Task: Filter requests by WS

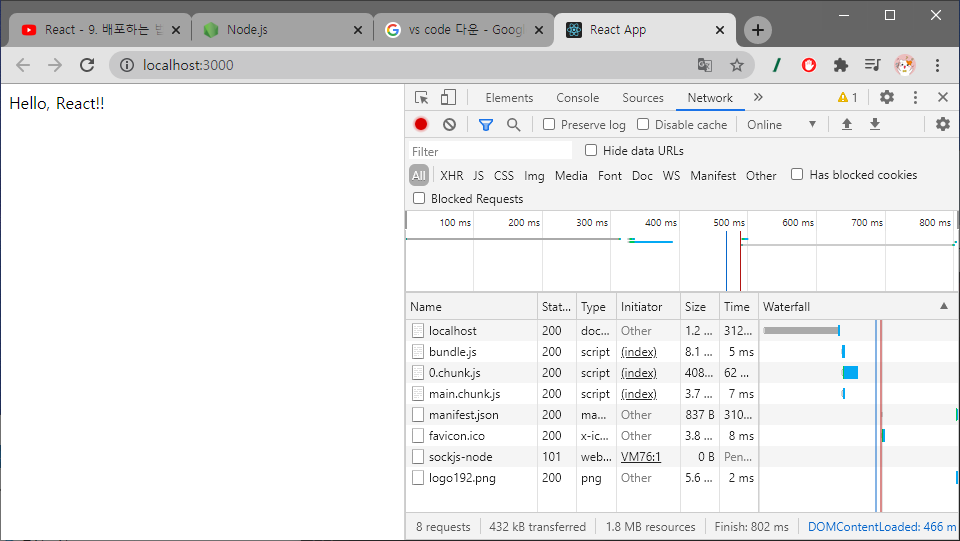Action: [671, 176]
